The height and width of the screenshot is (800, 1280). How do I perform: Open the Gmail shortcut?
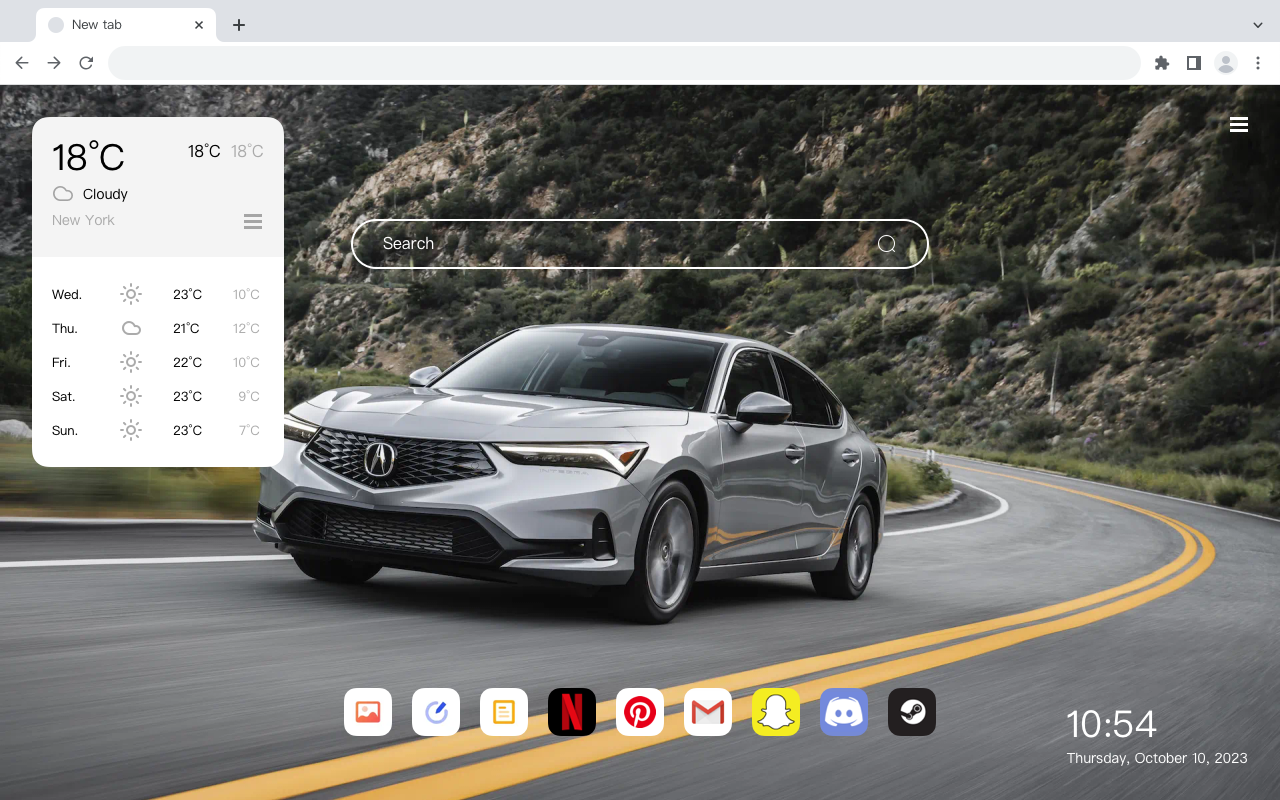(708, 712)
